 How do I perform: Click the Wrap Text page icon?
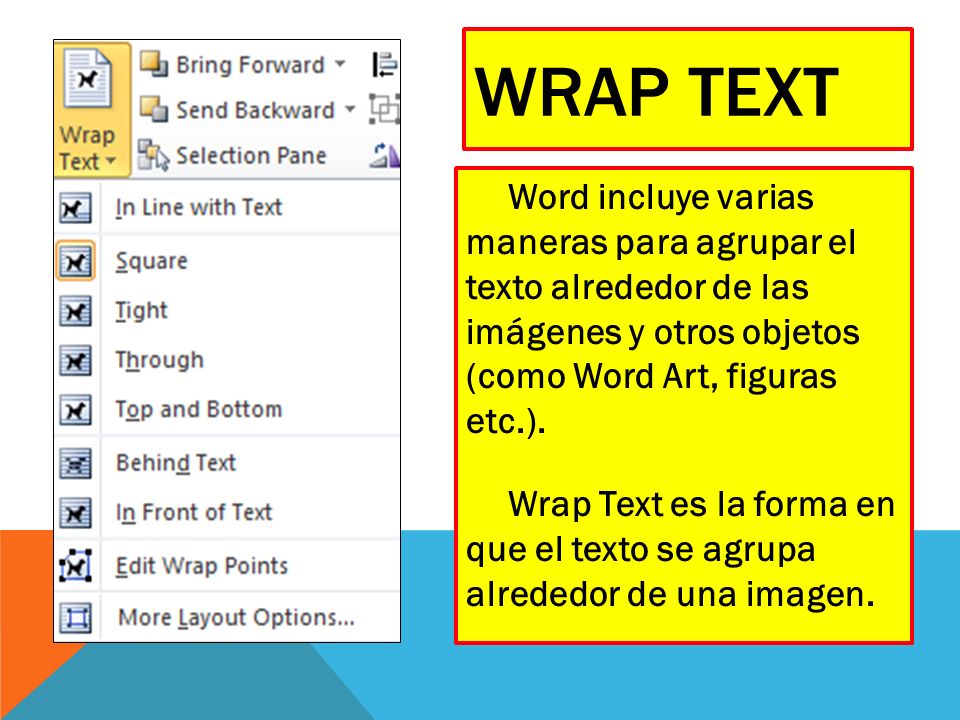coord(88,80)
